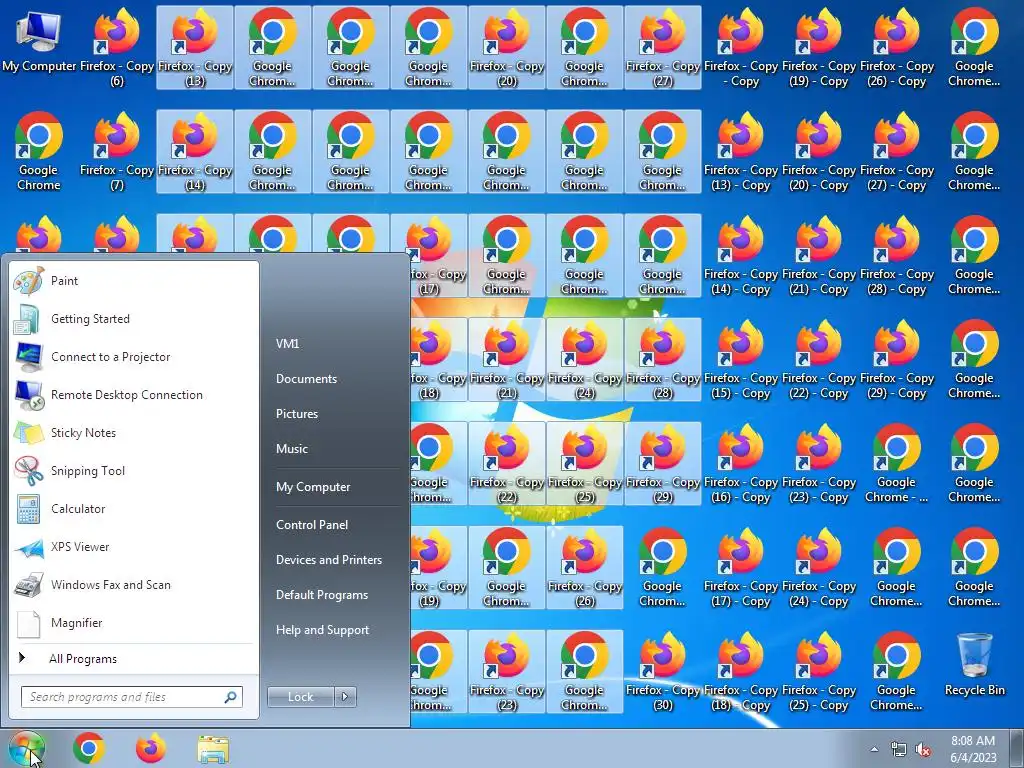Select Firefox - Copy (27) shortcut

tap(663, 48)
